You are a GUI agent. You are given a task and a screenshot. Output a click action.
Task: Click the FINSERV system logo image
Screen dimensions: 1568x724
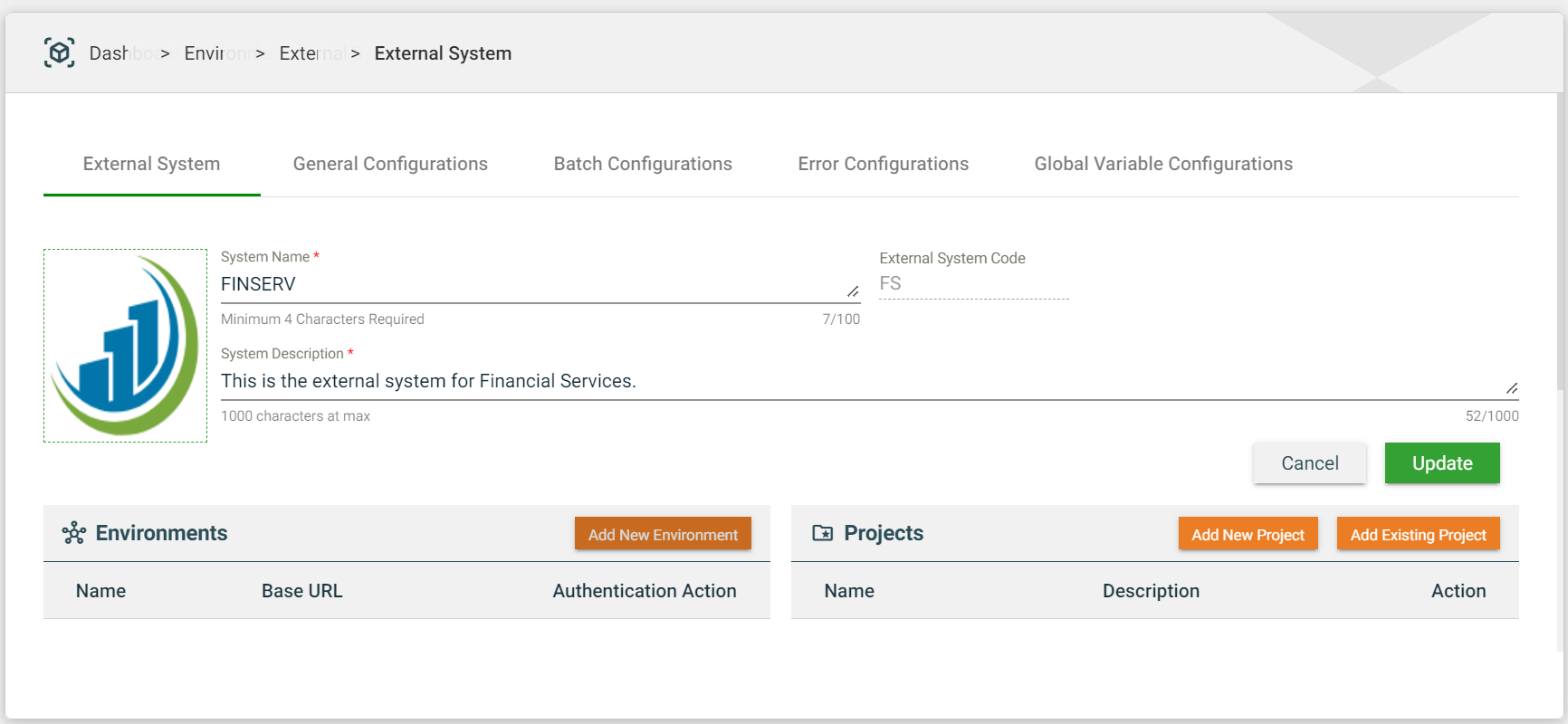pyautogui.click(x=125, y=346)
